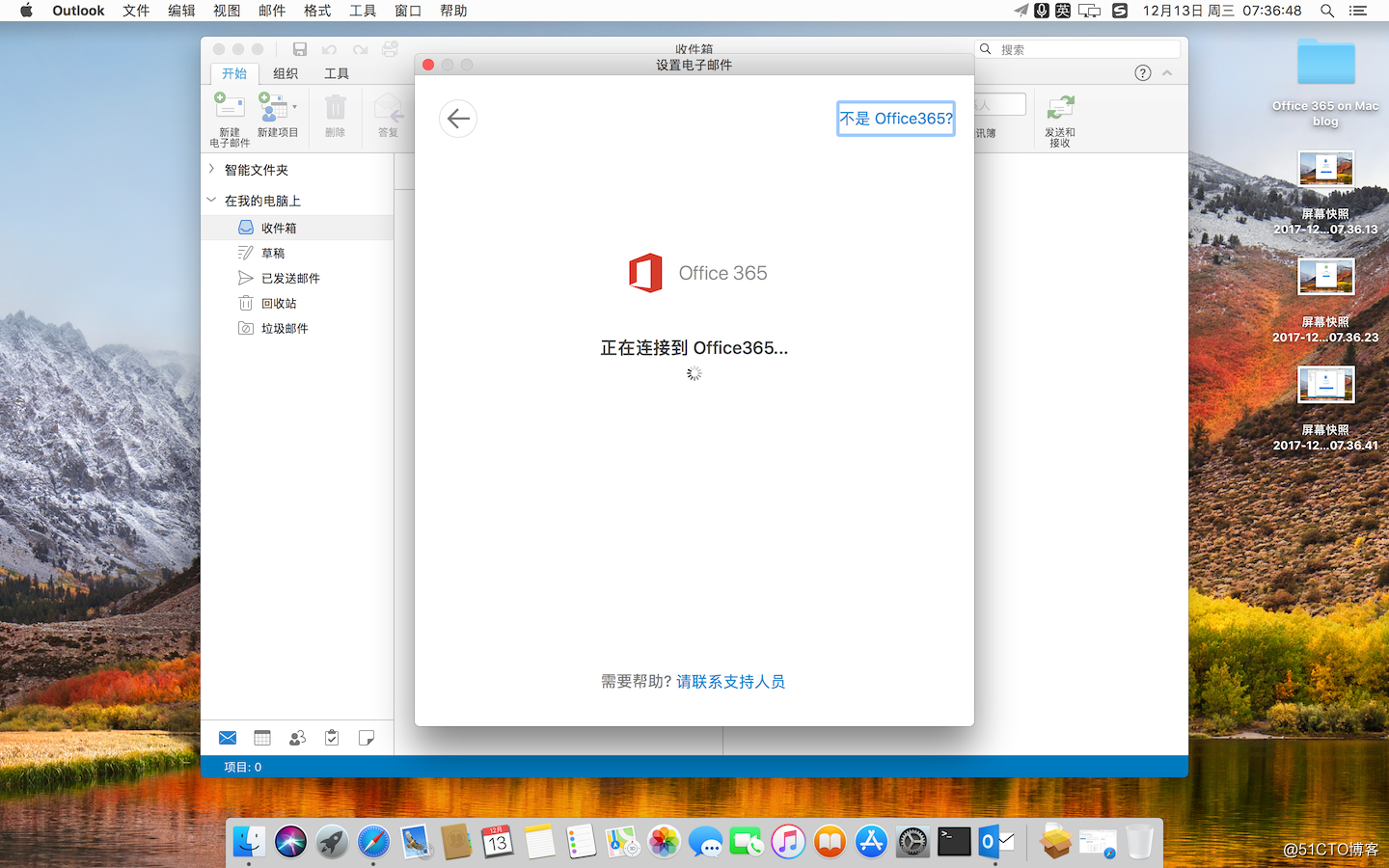Open the 新建项目 dropdown arrow
This screenshot has width=1389, height=868.
point(295,107)
